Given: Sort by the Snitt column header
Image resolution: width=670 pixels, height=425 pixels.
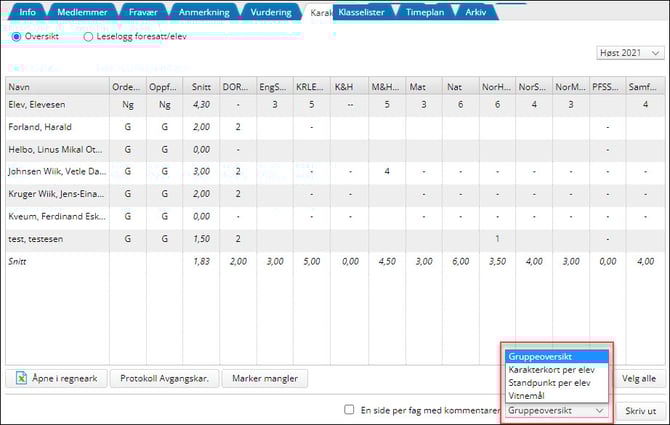Looking at the screenshot, I should [x=200, y=86].
